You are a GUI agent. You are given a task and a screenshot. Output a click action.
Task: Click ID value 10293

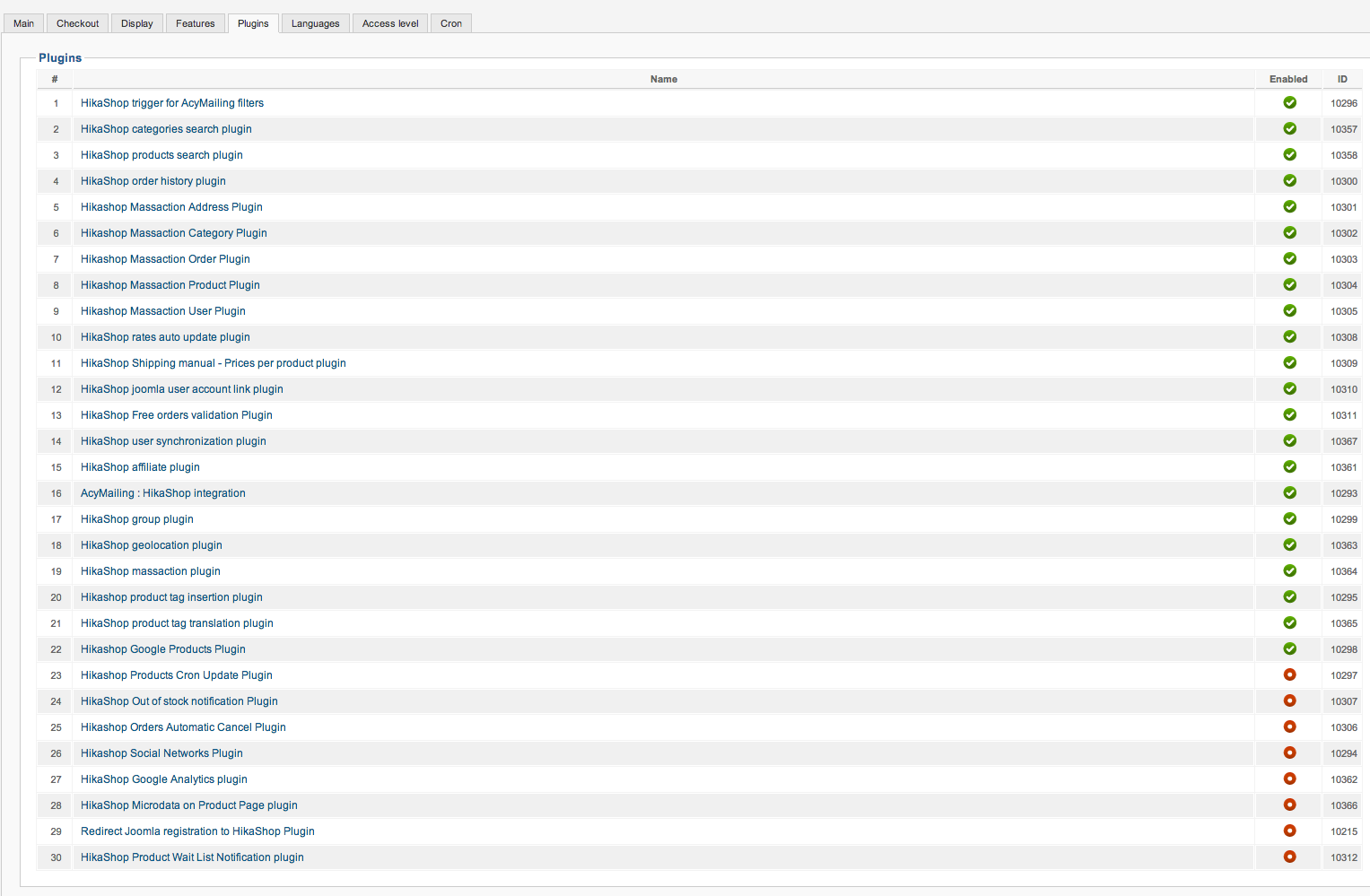tap(1344, 493)
